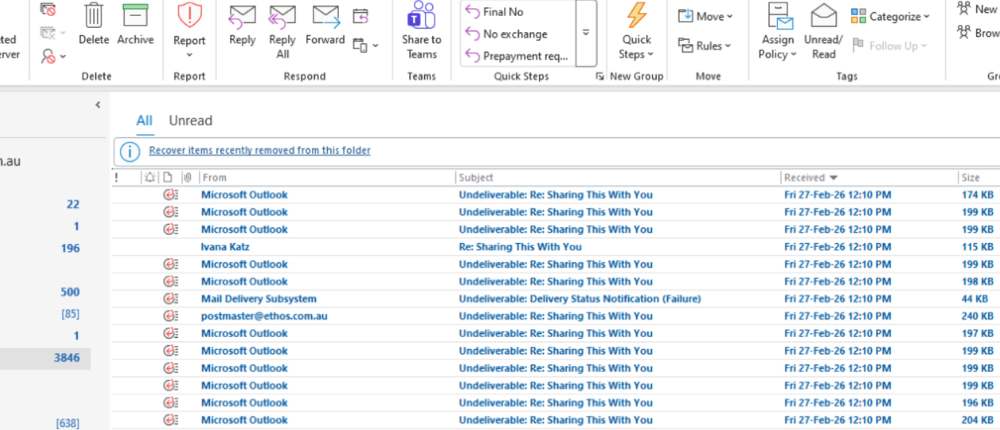
Task: Forward the selected email
Action: pyautogui.click(x=325, y=17)
